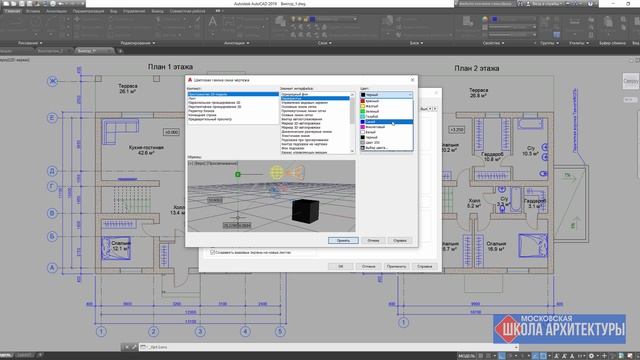The image size is (640, 360).
Task: Expand the Свойства panel flyout
Action: click(x=493, y=43)
